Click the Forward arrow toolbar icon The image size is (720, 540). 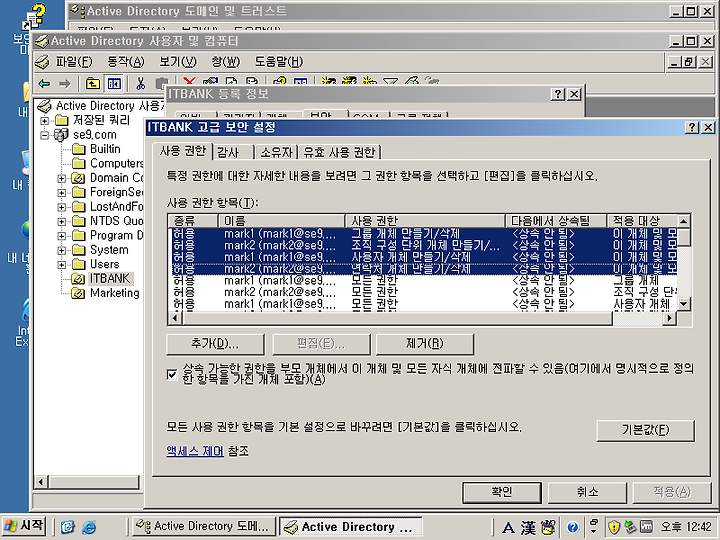coord(65,84)
